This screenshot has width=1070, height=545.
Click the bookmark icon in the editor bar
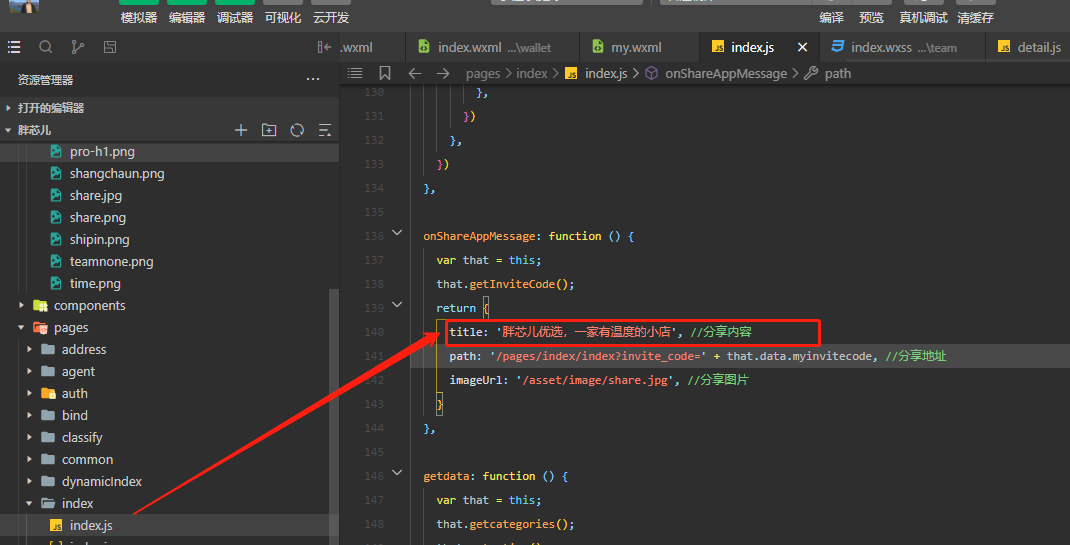[385, 73]
